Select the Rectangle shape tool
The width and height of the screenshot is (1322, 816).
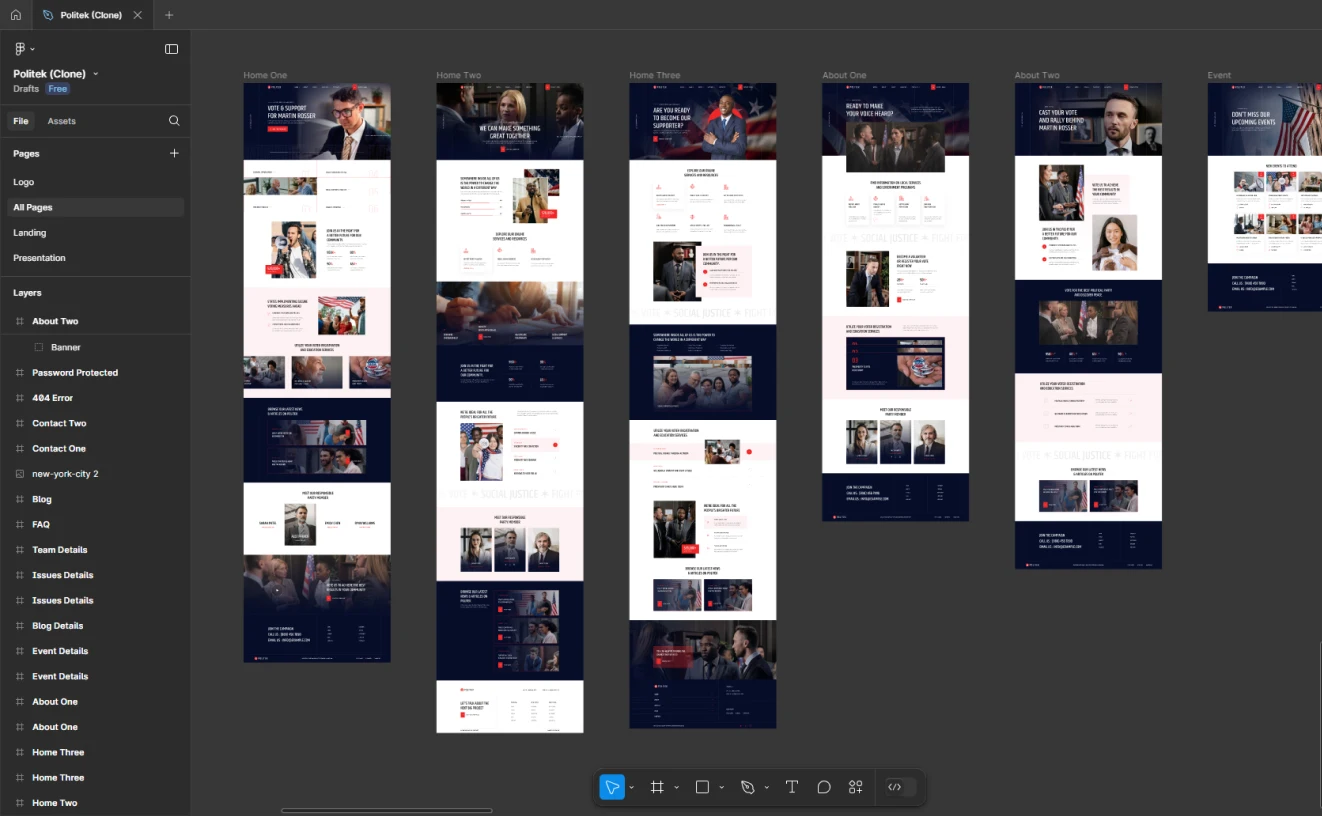[x=702, y=787]
